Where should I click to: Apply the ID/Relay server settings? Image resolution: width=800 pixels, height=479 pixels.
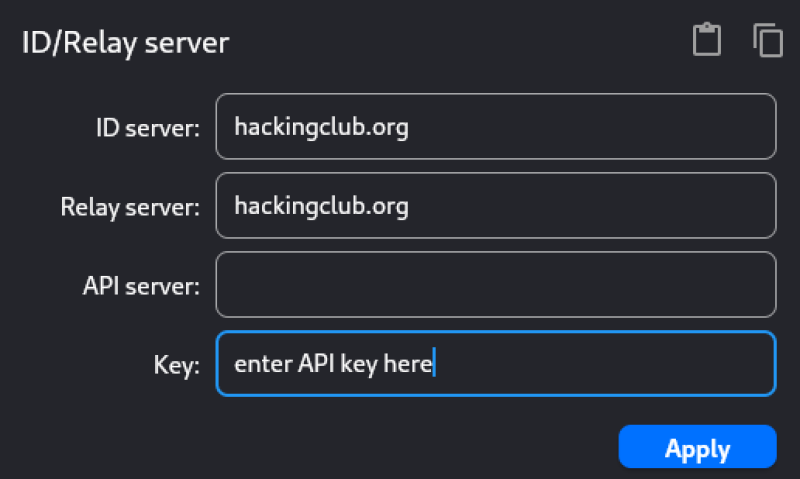(697, 447)
